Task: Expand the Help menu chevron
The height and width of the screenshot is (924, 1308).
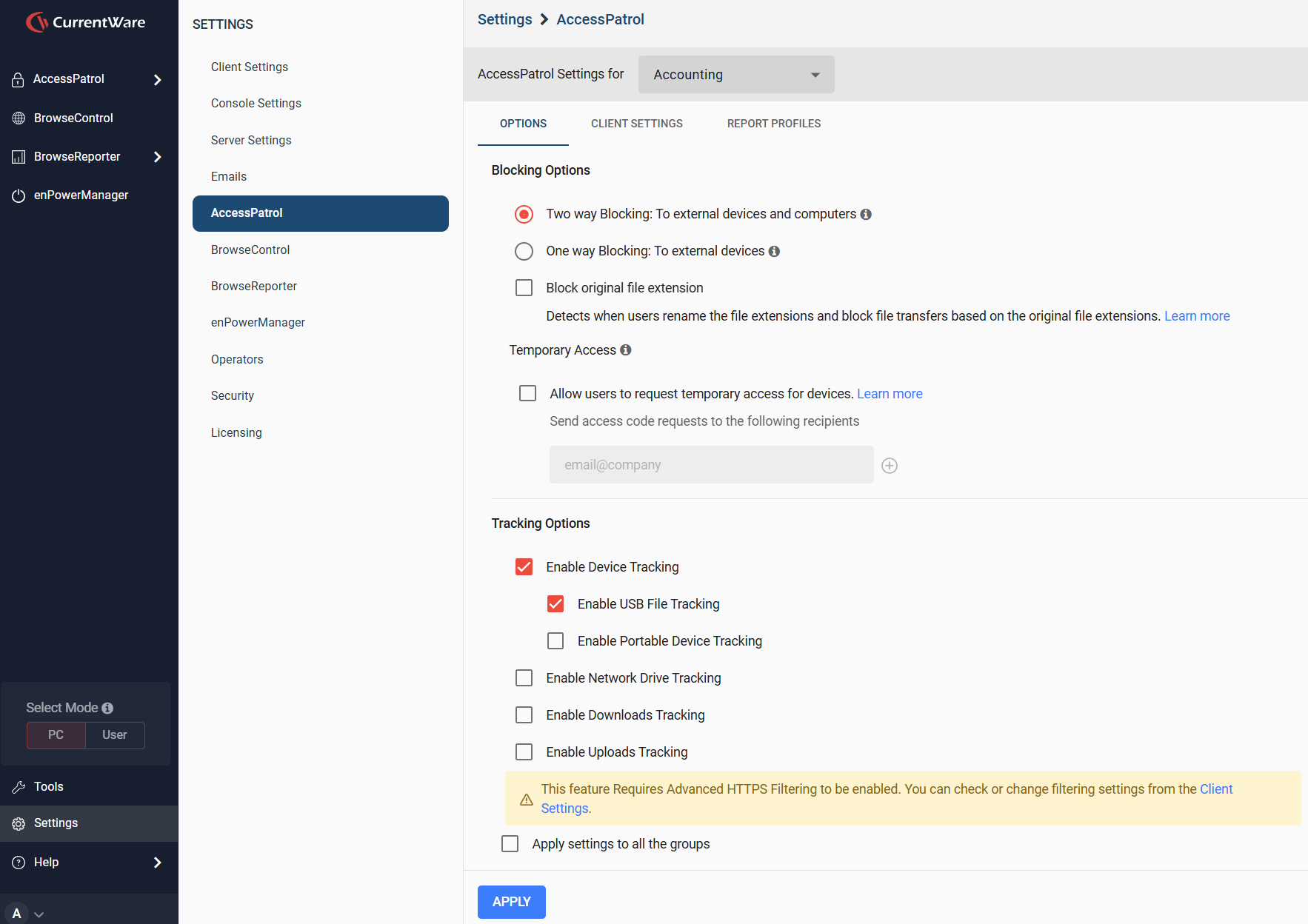Action: tap(157, 863)
